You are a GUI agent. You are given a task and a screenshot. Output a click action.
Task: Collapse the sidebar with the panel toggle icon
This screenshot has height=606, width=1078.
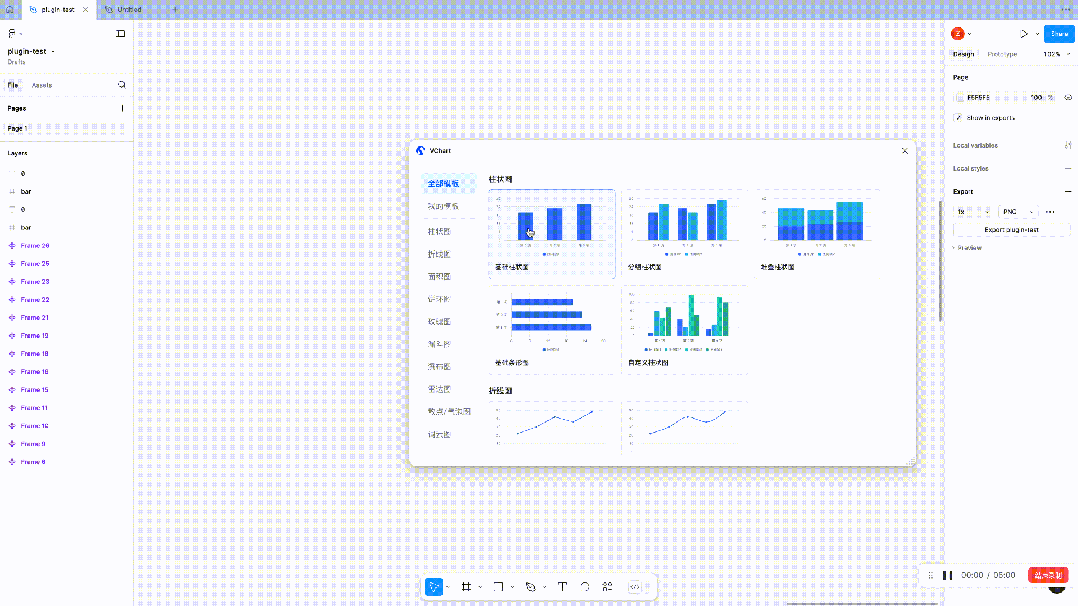(x=121, y=33)
